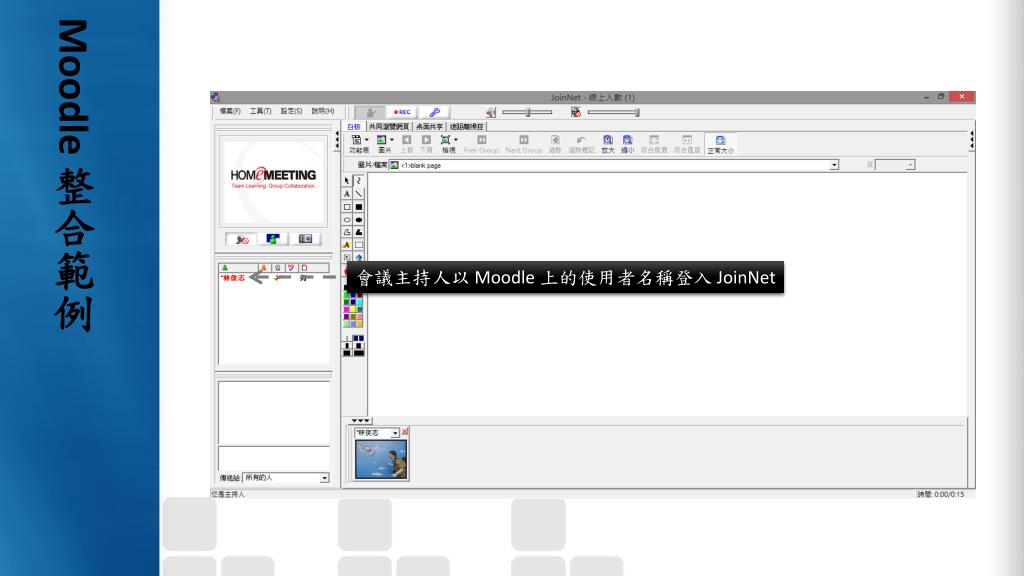Adjust the speaker volume slider
This screenshot has width=1024, height=576.
coord(528,112)
